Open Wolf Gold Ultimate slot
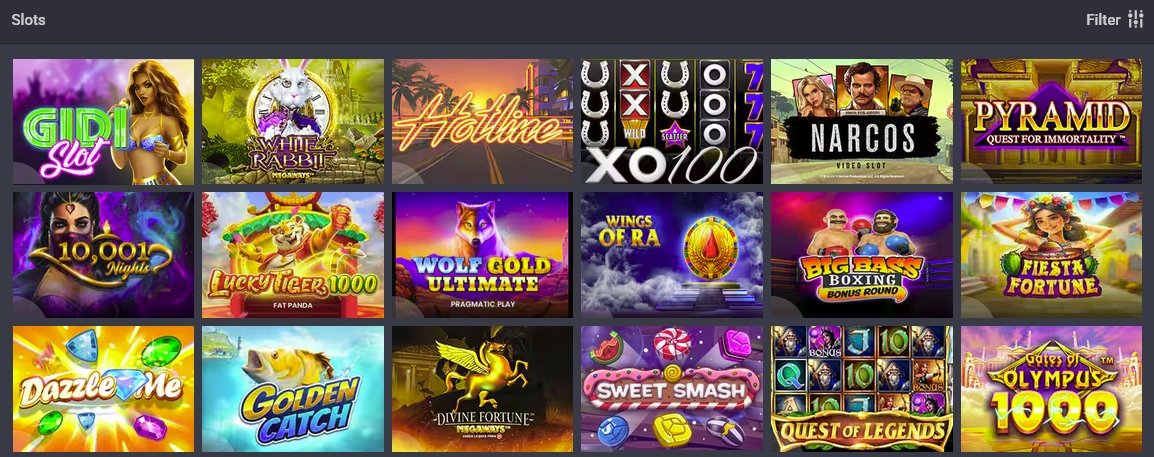 [482, 255]
